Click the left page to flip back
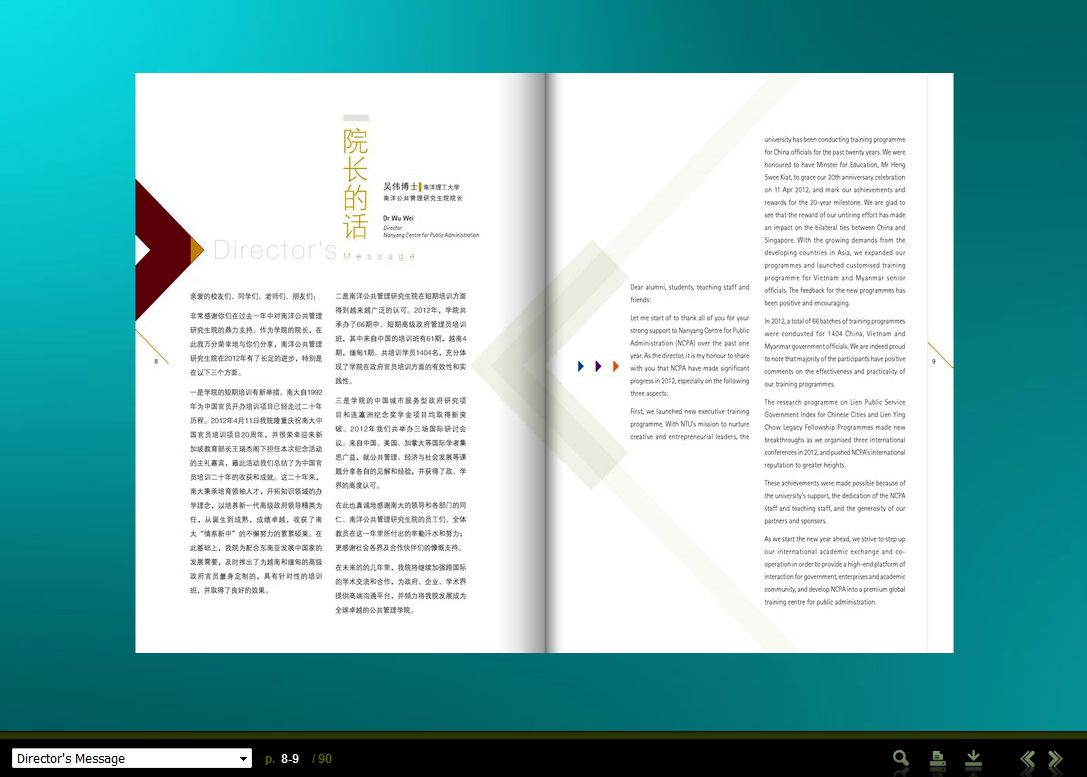 coord(340,363)
